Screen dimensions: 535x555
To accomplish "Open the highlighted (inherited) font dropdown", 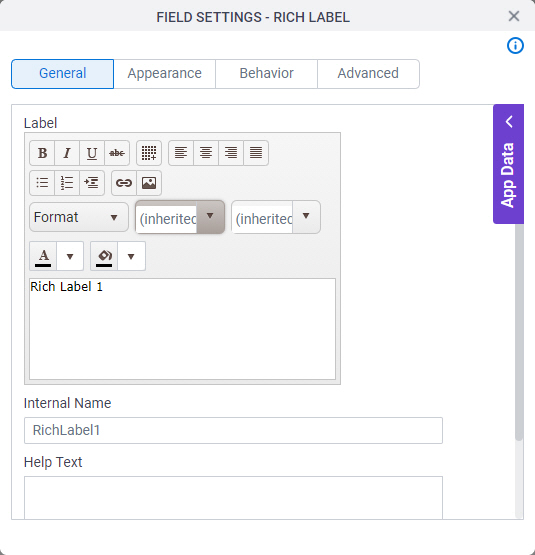I will (x=180, y=217).
